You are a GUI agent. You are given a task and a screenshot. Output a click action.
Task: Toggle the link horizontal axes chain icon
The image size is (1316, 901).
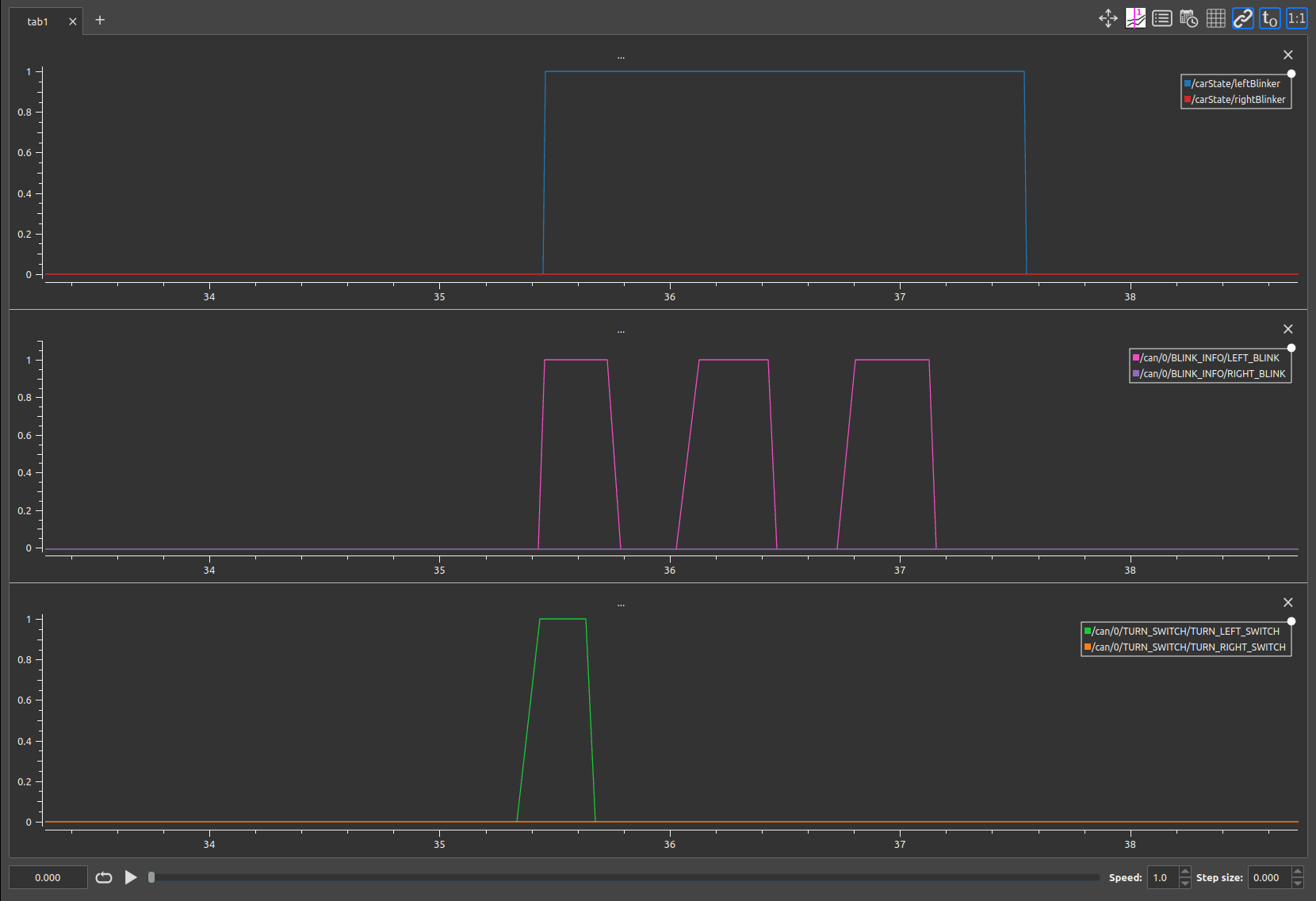pyautogui.click(x=1243, y=18)
